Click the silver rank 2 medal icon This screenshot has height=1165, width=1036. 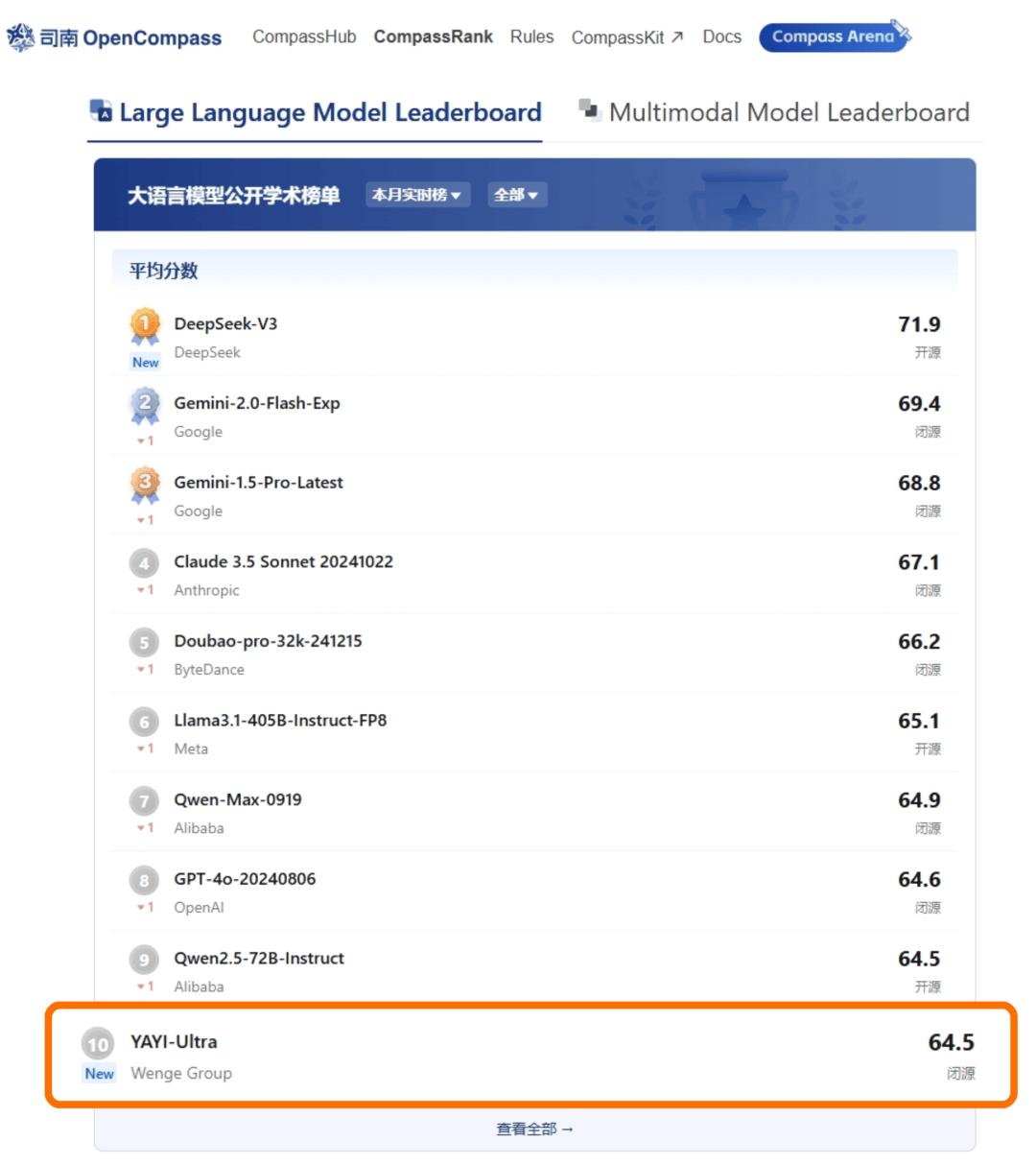pyautogui.click(x=145, y=406)
